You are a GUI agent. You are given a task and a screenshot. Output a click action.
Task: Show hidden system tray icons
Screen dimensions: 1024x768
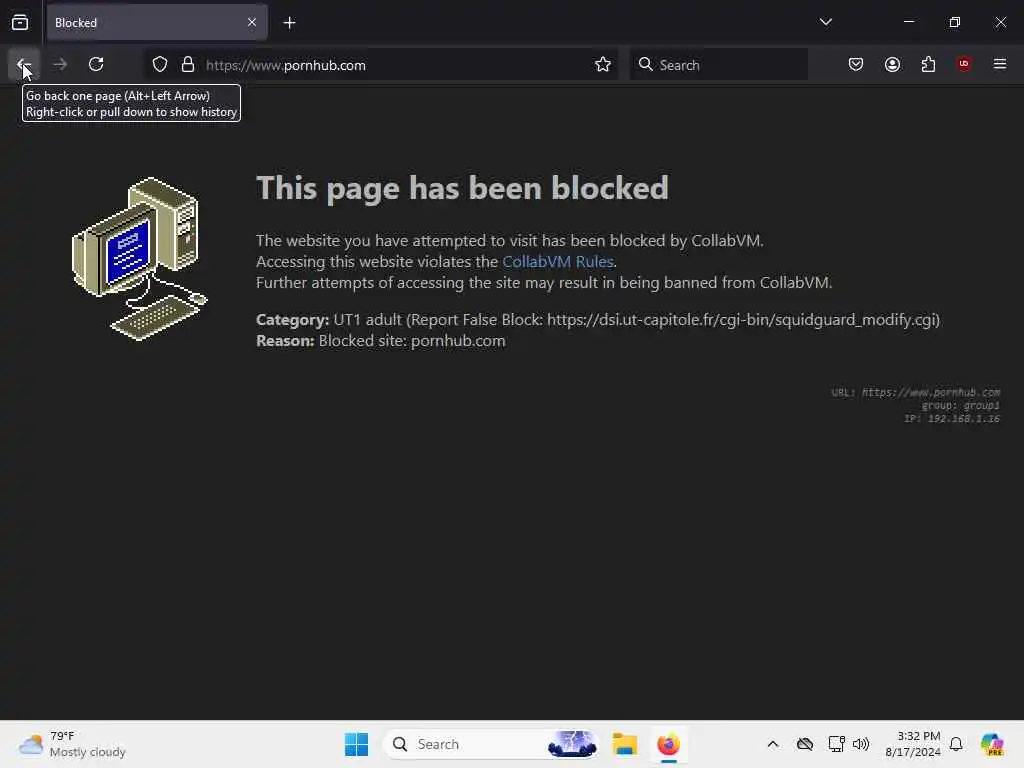click(x=773, y=744)
